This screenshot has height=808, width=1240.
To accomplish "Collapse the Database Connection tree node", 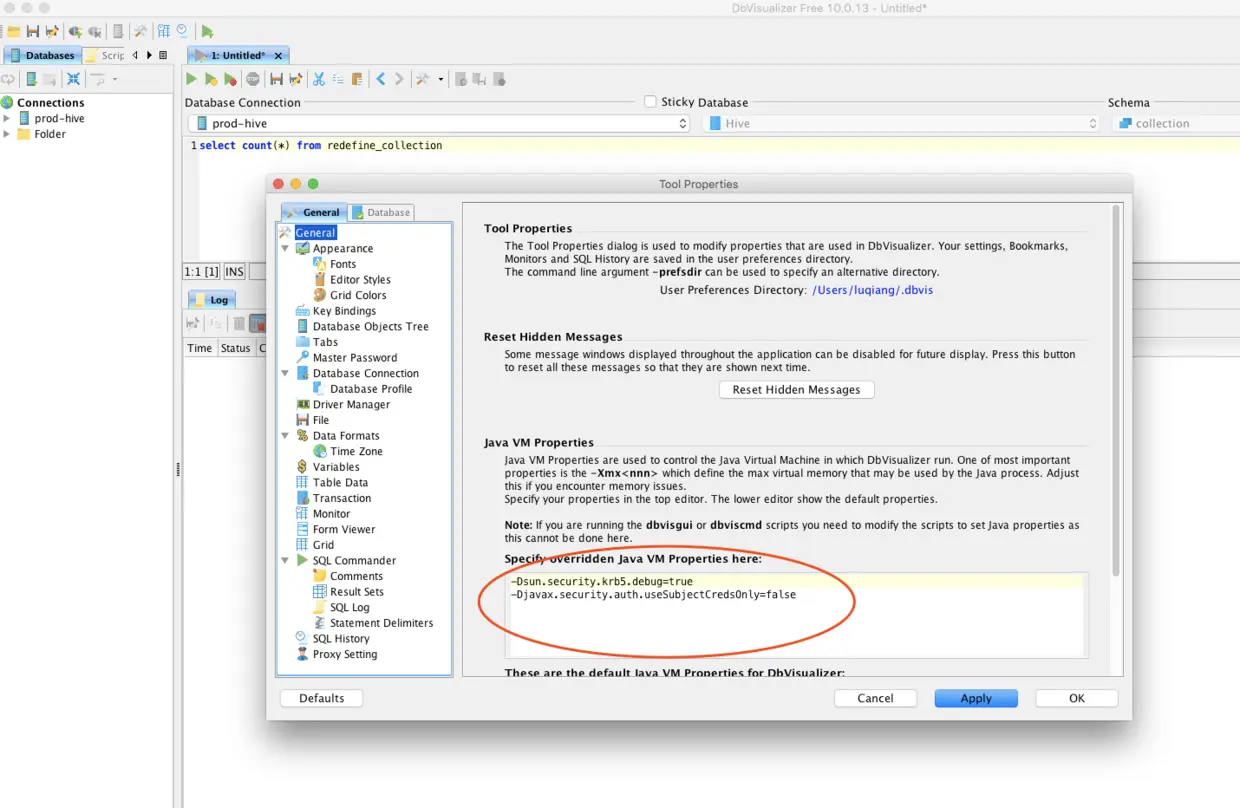I will tap(285, 373).
